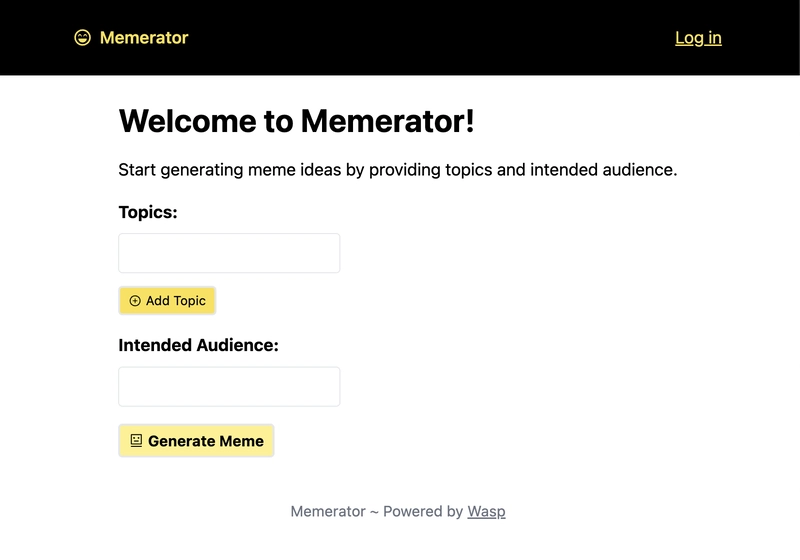This screenshot has width=800, height=560.
Task: Click the word 'Memerator' in the header
Action: (x=144, y=38)
